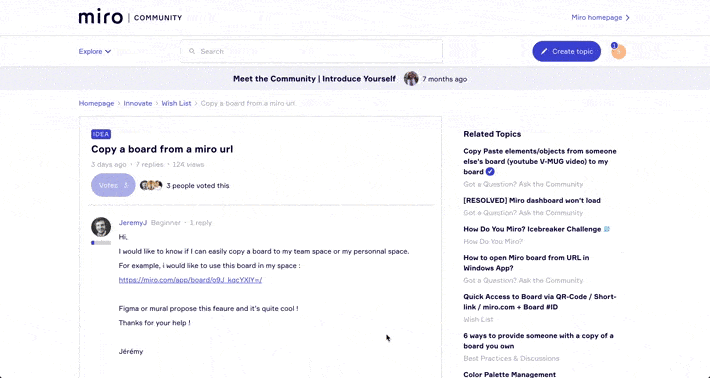The image size is (710, 378).
Task: Click the '3 people voted this' text
Action: pyautogui.click(x=198, y=186)
